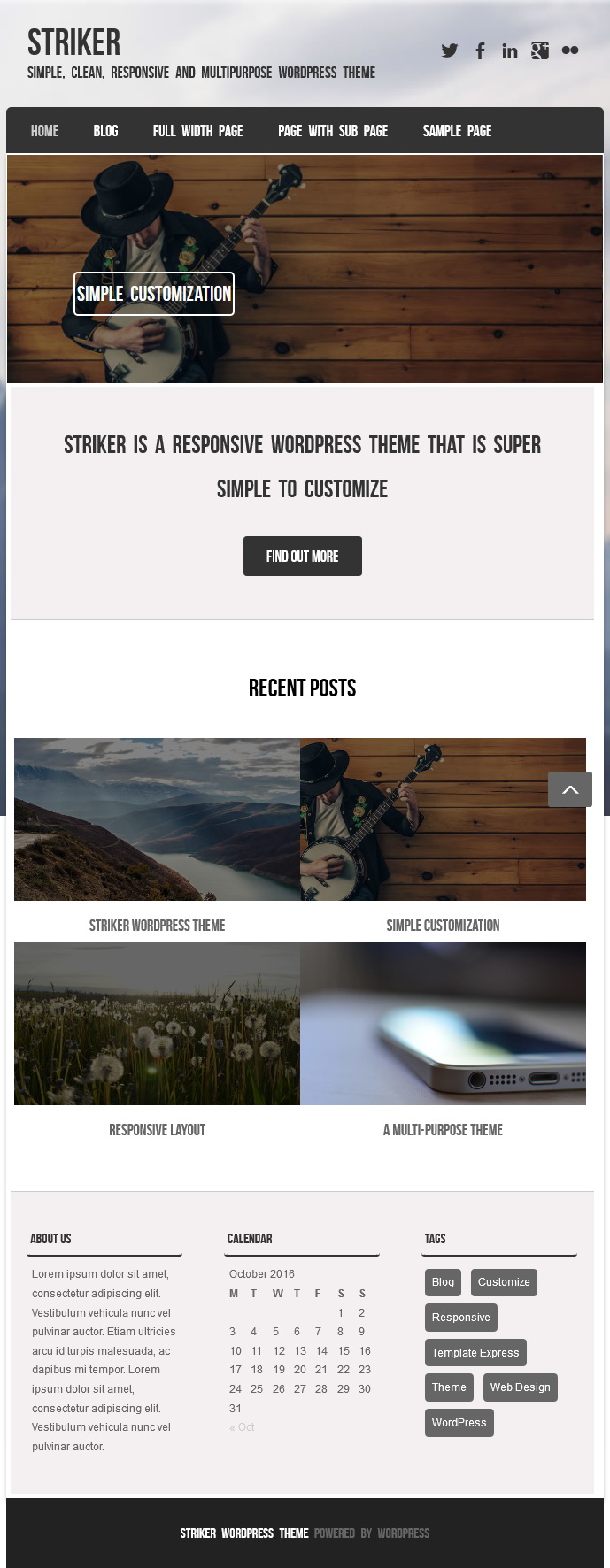The image size is (610, 1568).
Task: Open the Striker WordPress Theme post thumbnail
Action: [157, 819]
